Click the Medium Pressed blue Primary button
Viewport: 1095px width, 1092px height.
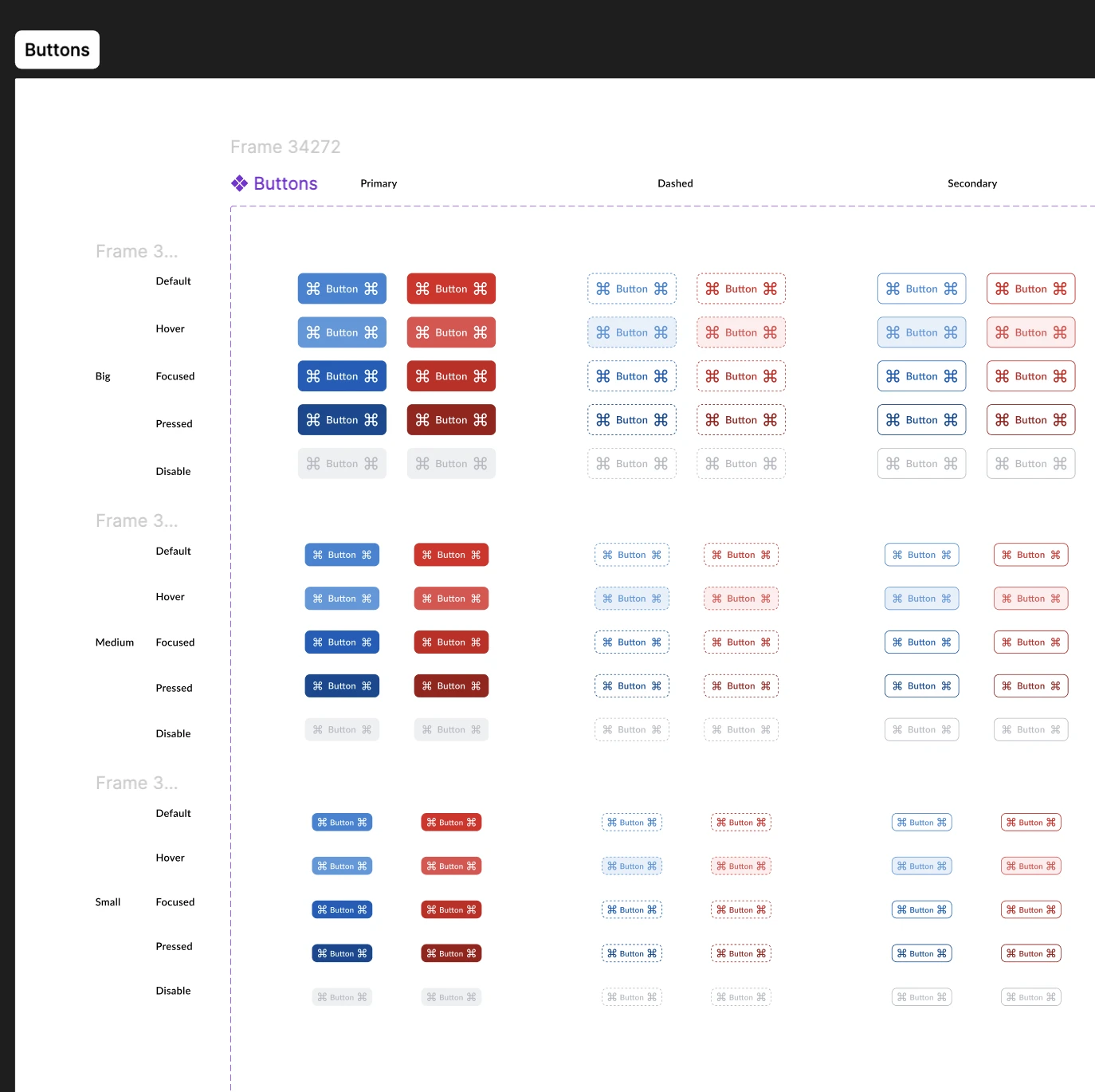click(x=342, y=686)
